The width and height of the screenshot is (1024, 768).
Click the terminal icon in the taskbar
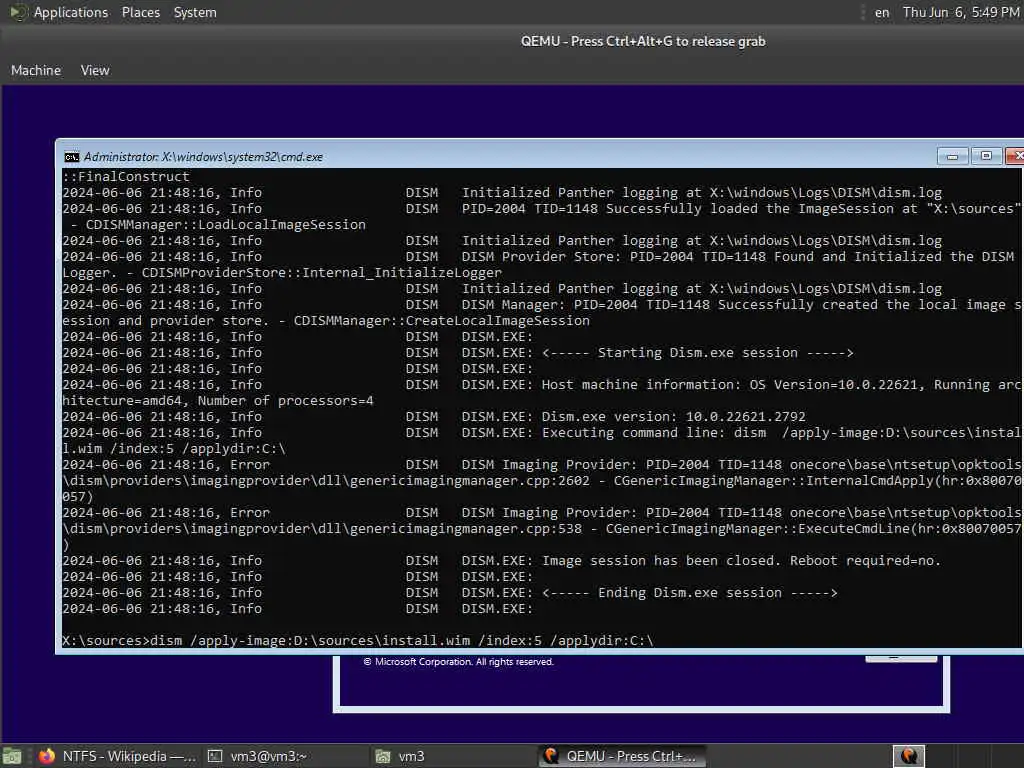point(215,756)
